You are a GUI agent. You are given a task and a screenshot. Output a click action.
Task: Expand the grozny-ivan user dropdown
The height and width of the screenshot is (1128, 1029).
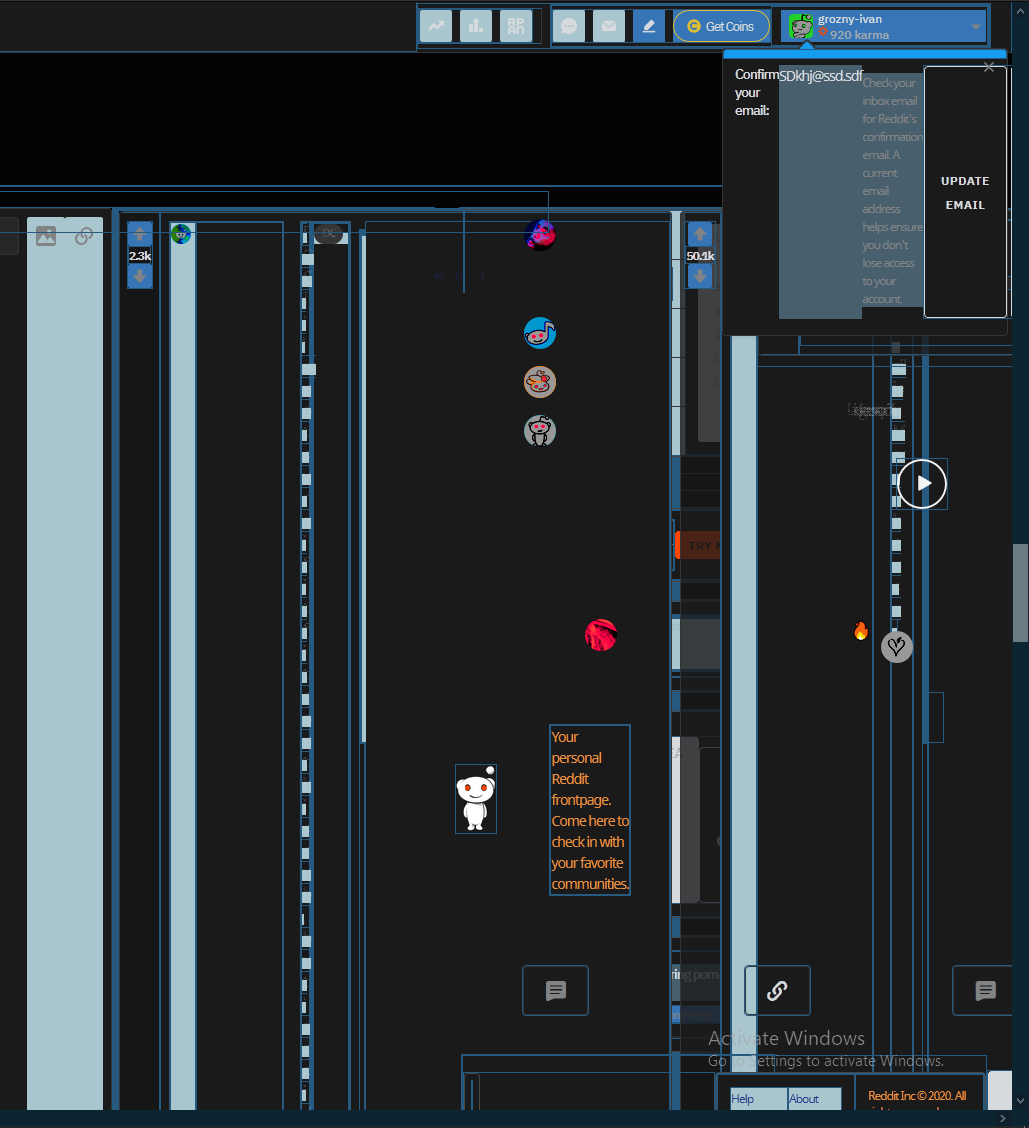point(975,27)
